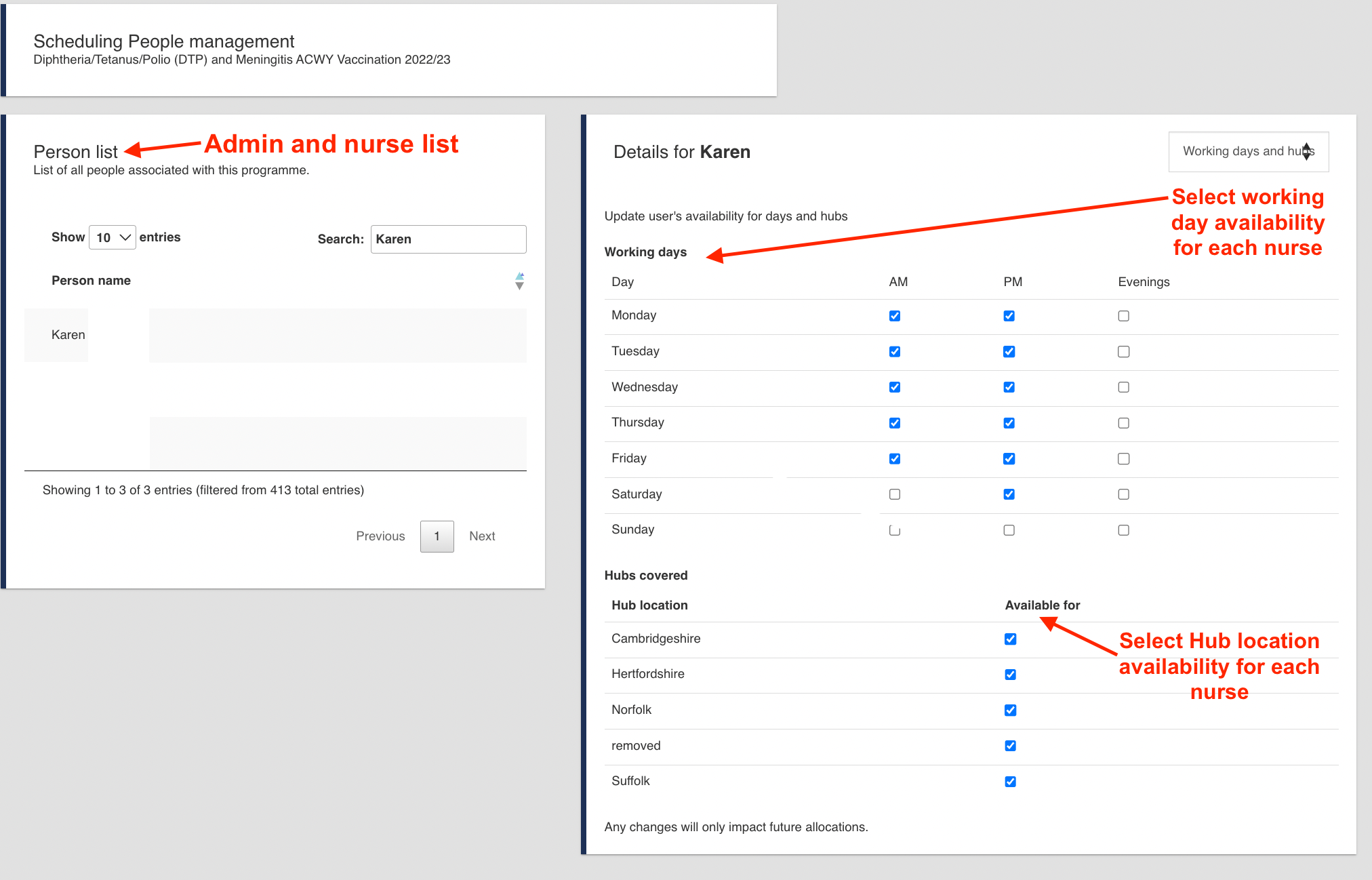Open the Working days and hubs dropdown
The width and height of the screenshot is (1372, 880).
click(1248, 151)
